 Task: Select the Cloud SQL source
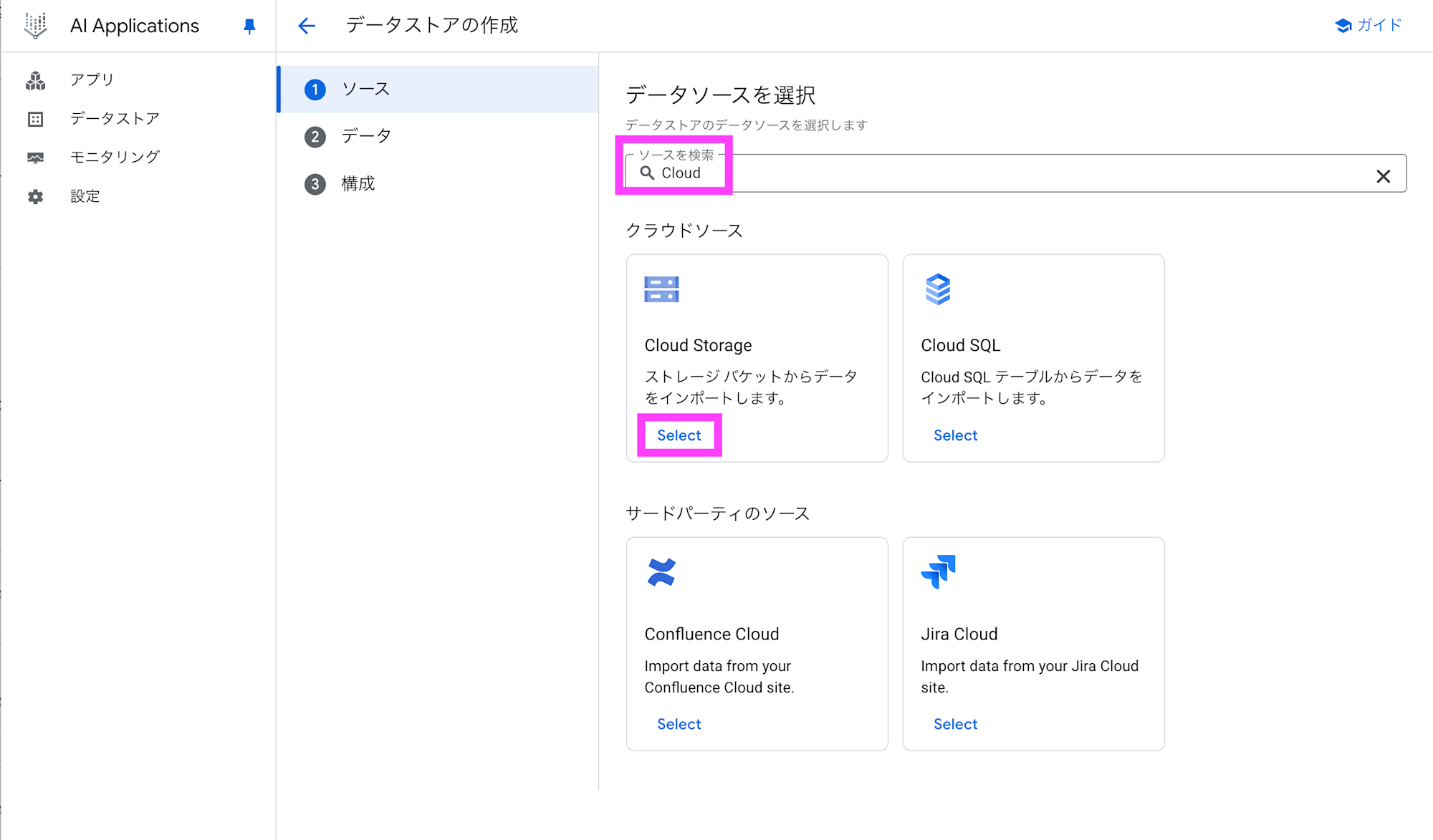956,435
